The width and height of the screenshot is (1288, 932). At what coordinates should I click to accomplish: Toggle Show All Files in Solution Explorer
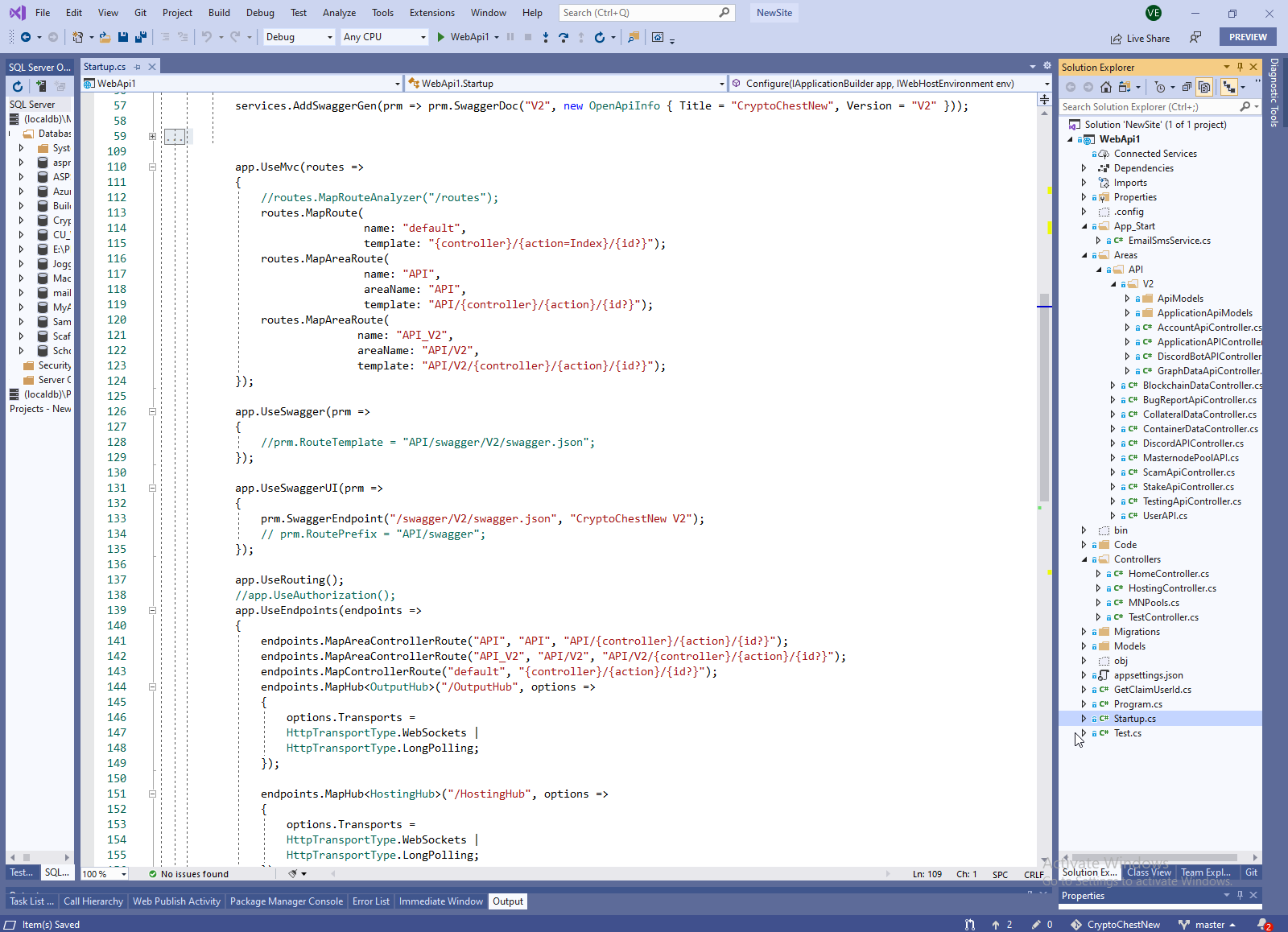[1204, 87]
